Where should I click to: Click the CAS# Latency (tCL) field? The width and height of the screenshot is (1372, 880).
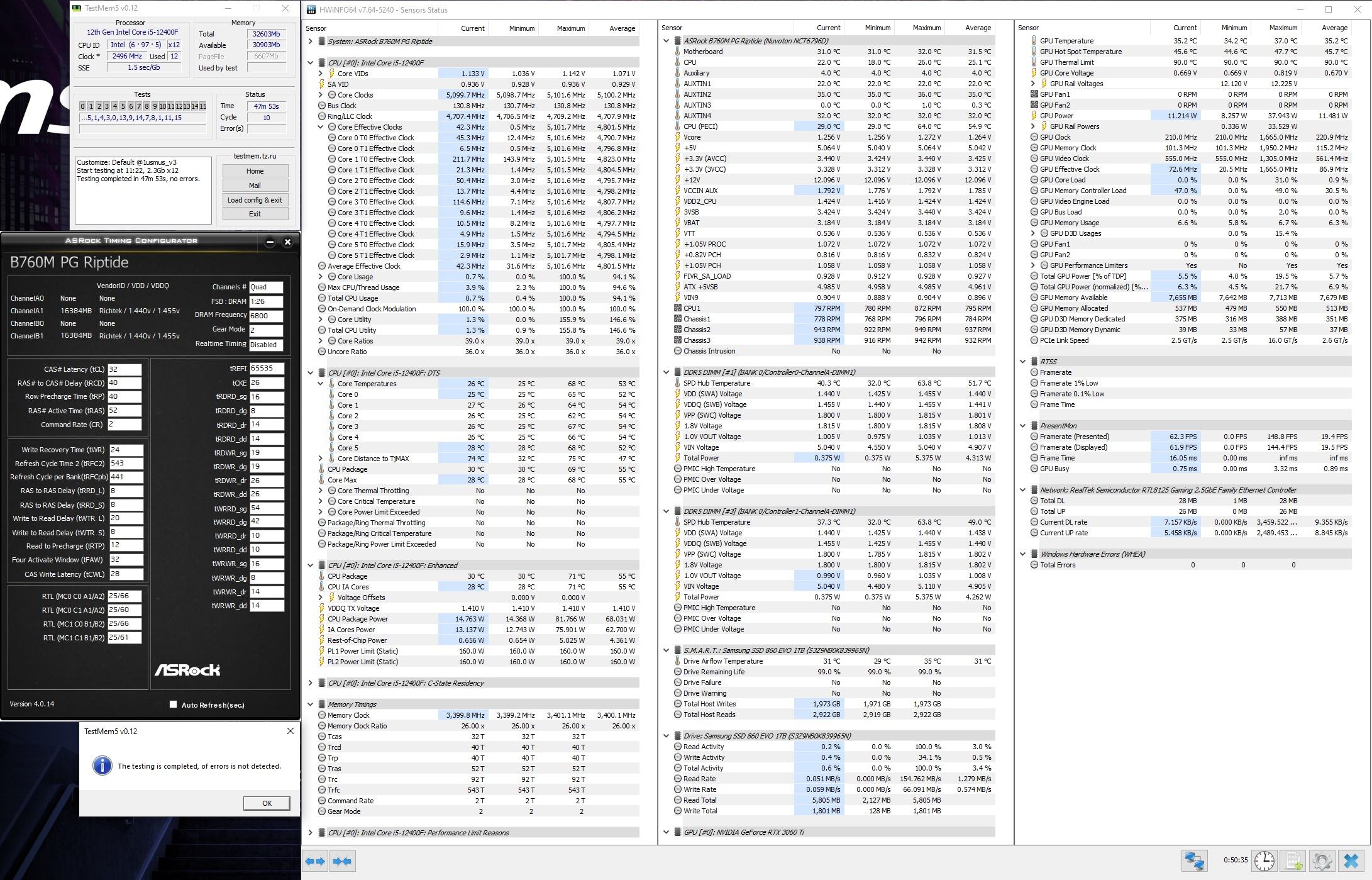[124, 369]
